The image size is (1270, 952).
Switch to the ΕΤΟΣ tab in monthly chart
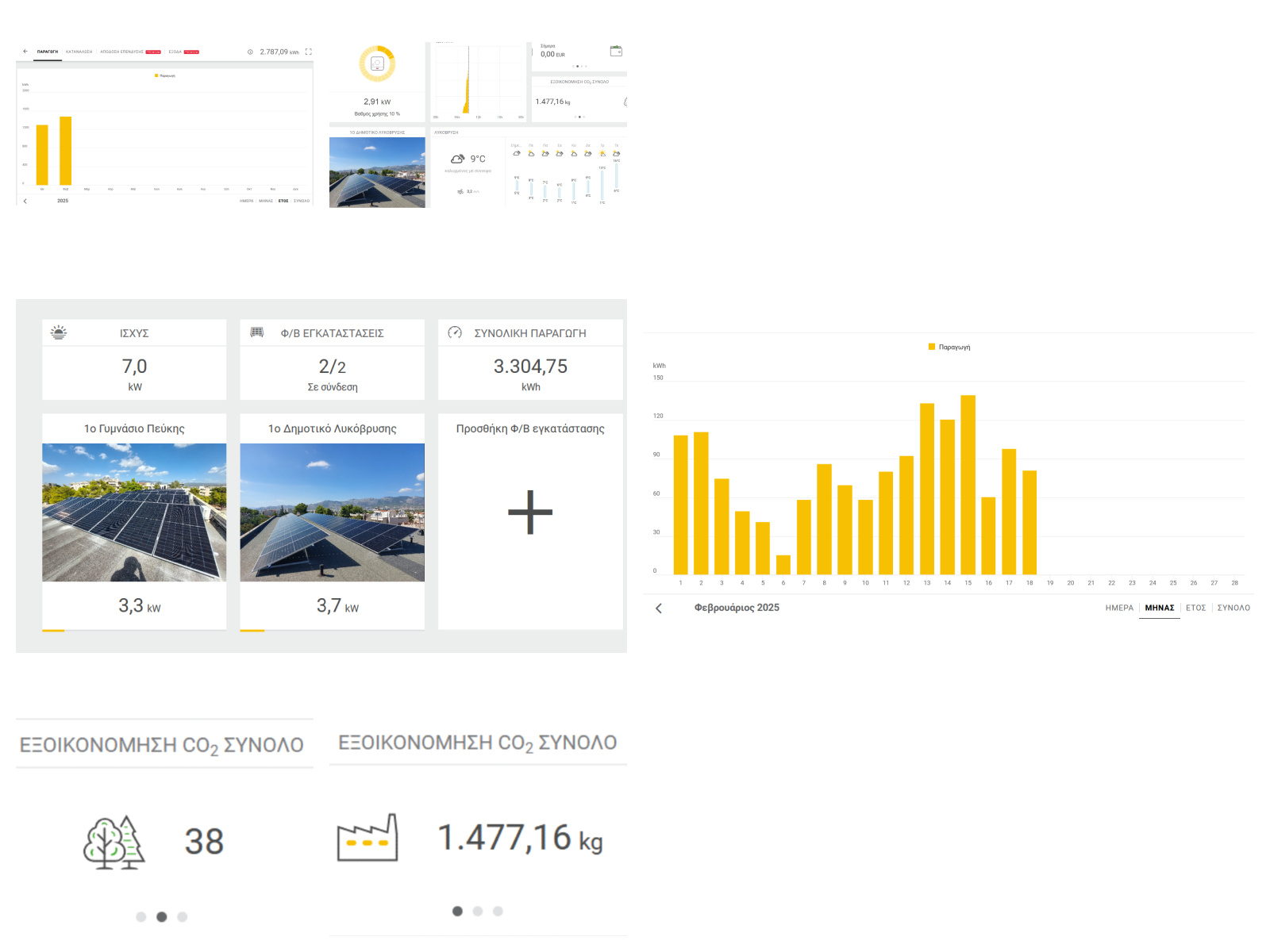[x=1195, y=608]
